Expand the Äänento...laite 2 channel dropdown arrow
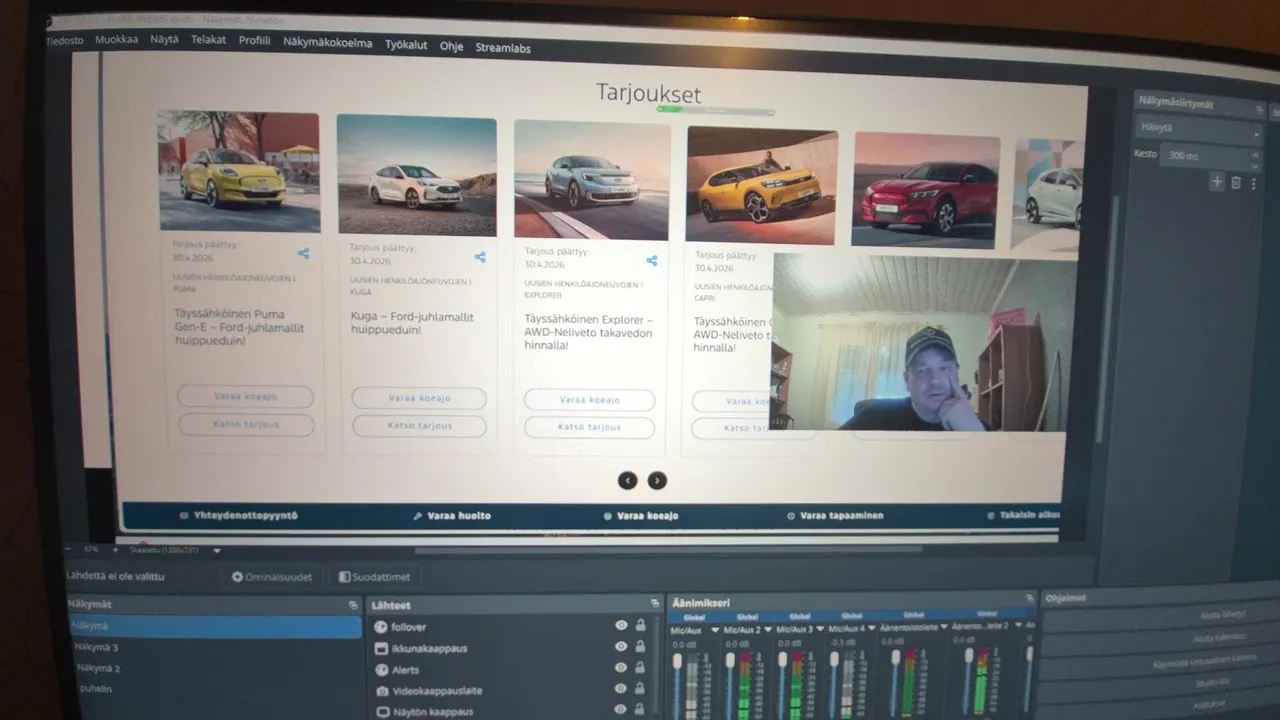1280x720 pixels. pos(1017,627)
